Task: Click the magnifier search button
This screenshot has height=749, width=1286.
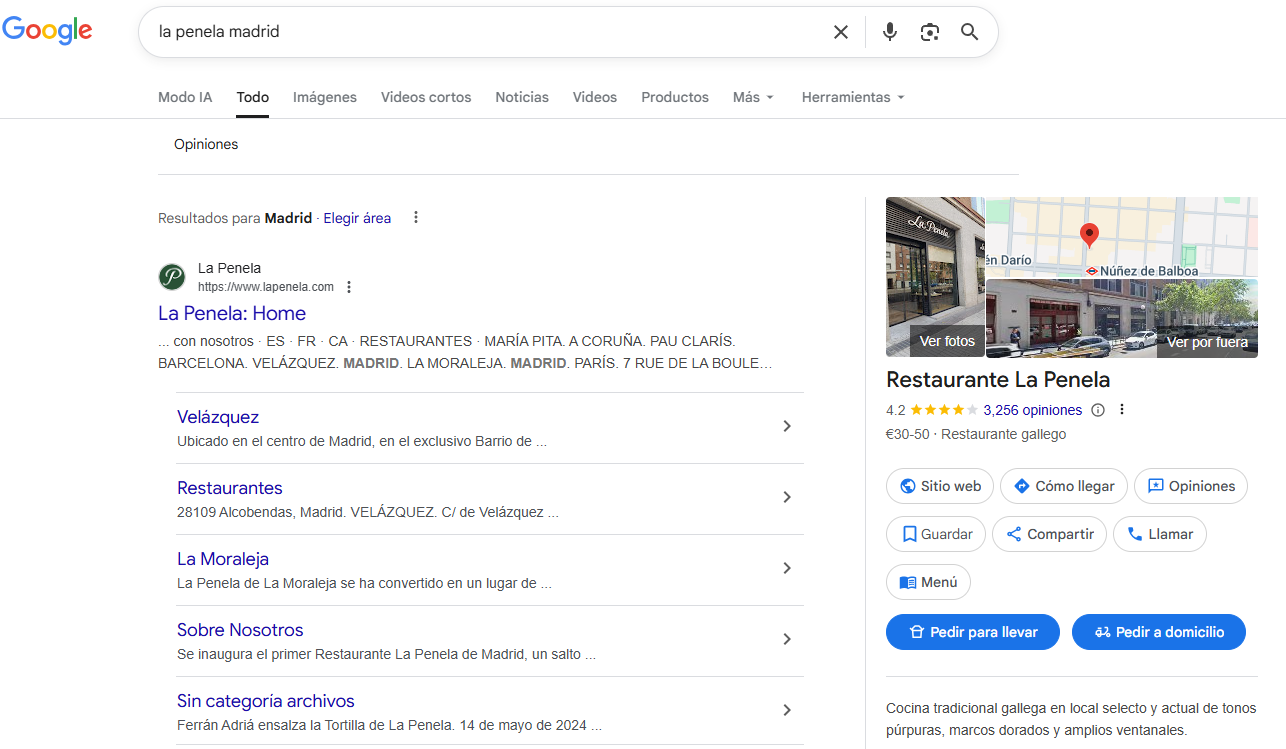Action: (x=969, y=32)
